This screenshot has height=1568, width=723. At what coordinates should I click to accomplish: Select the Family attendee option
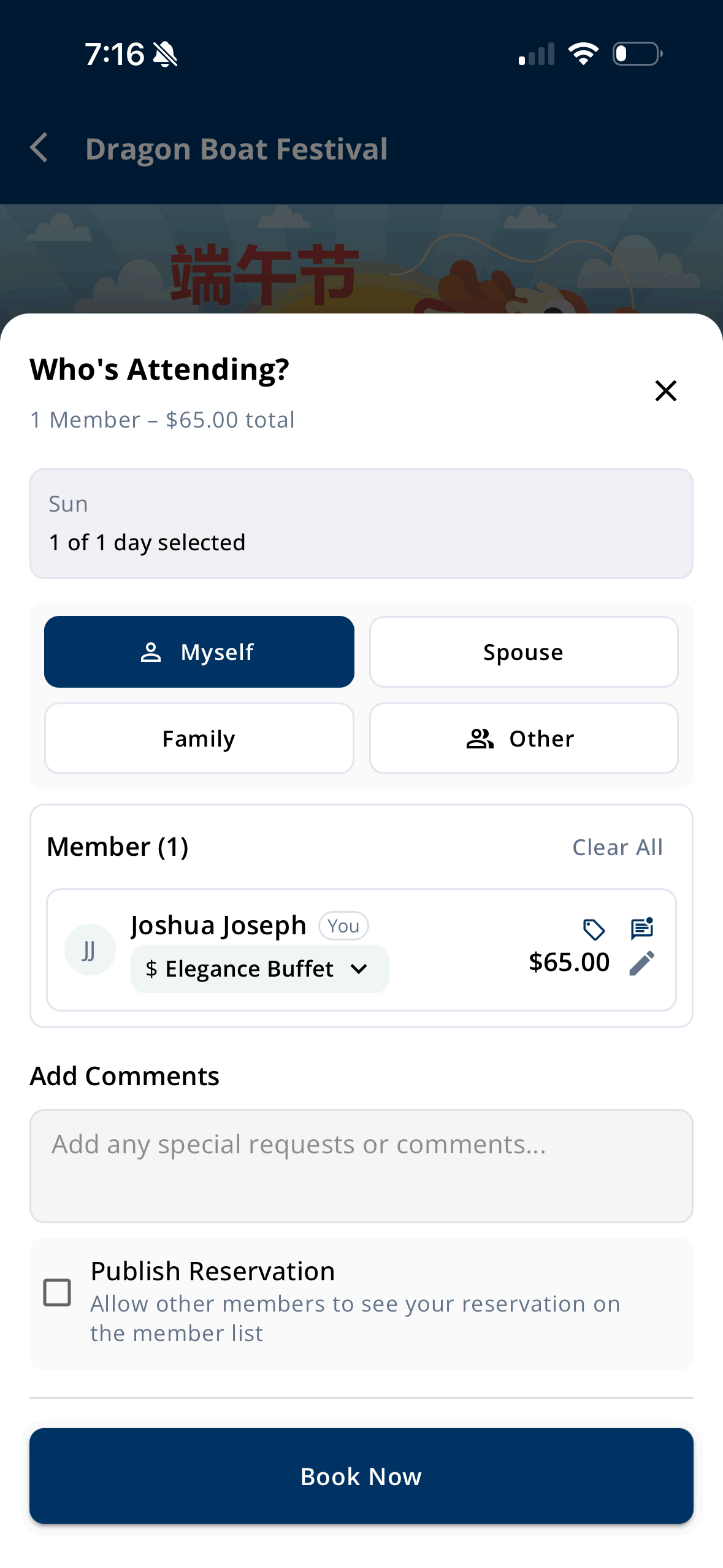(199, 738)
